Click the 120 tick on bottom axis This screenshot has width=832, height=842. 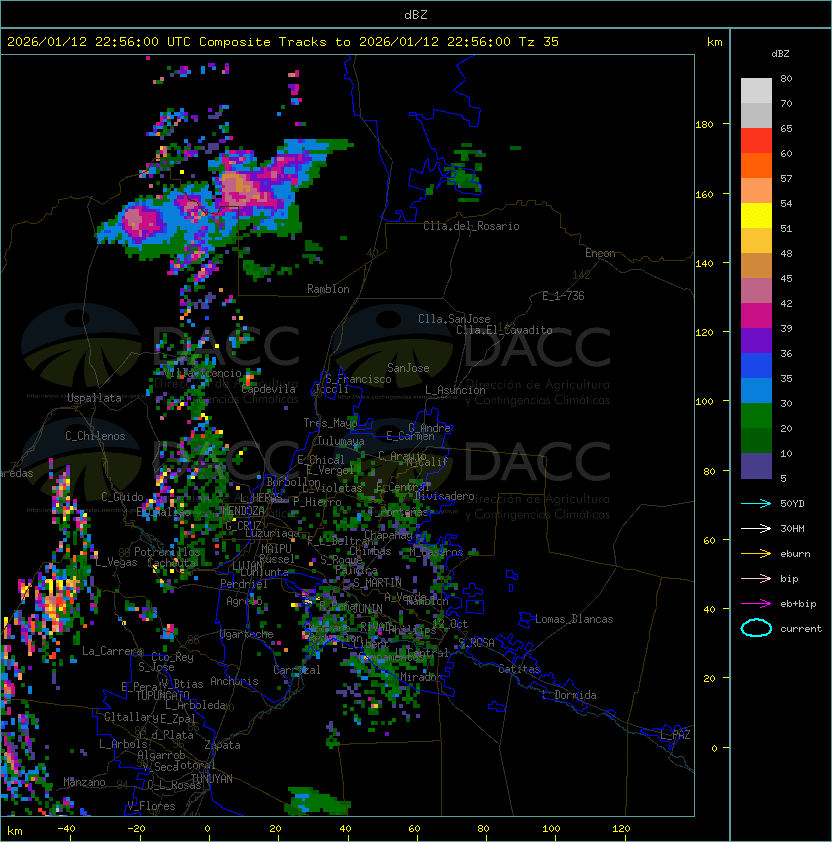click(621, 829)
